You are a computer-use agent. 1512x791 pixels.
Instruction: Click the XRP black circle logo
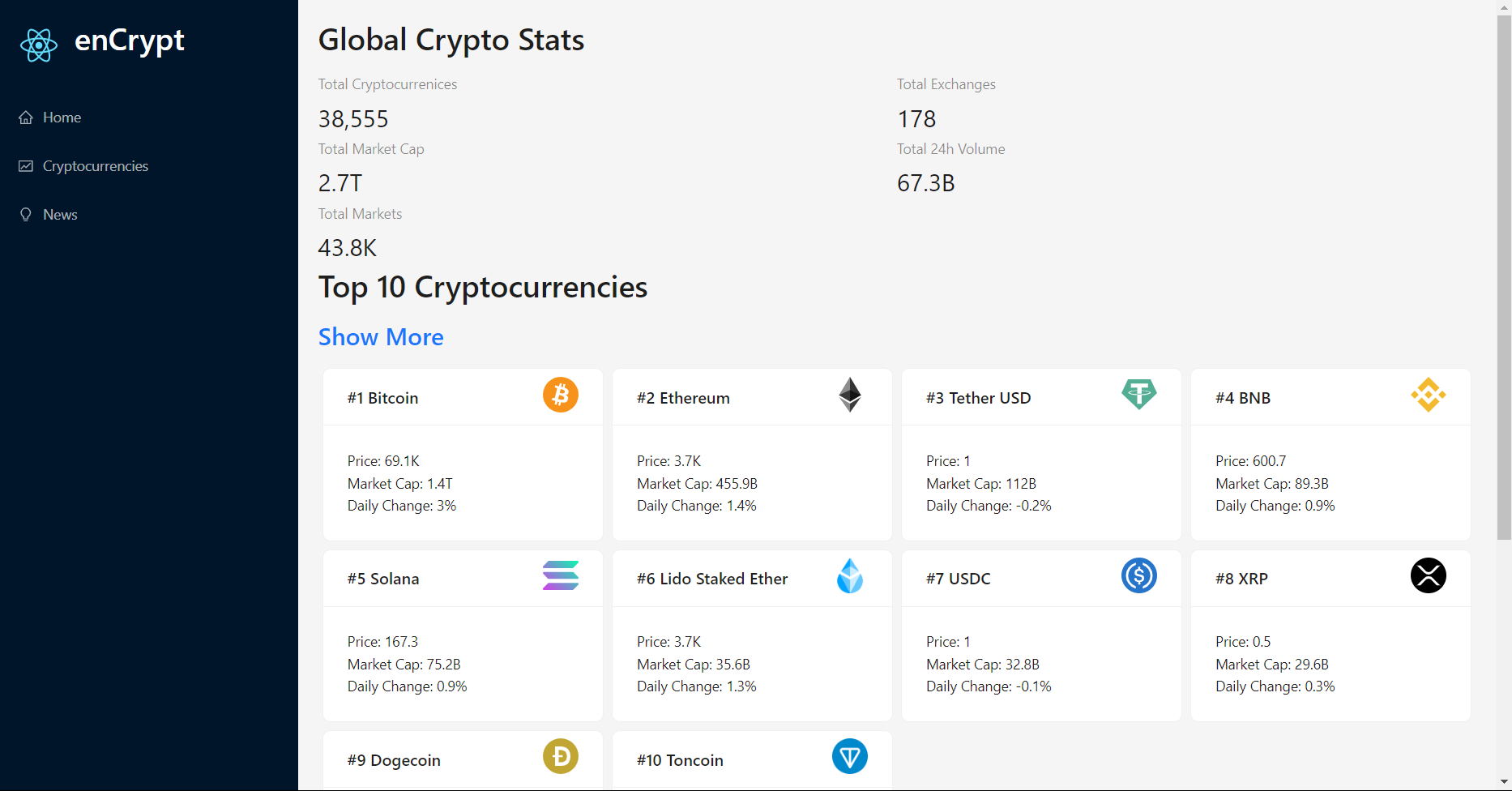click(x=1428, y=576)
